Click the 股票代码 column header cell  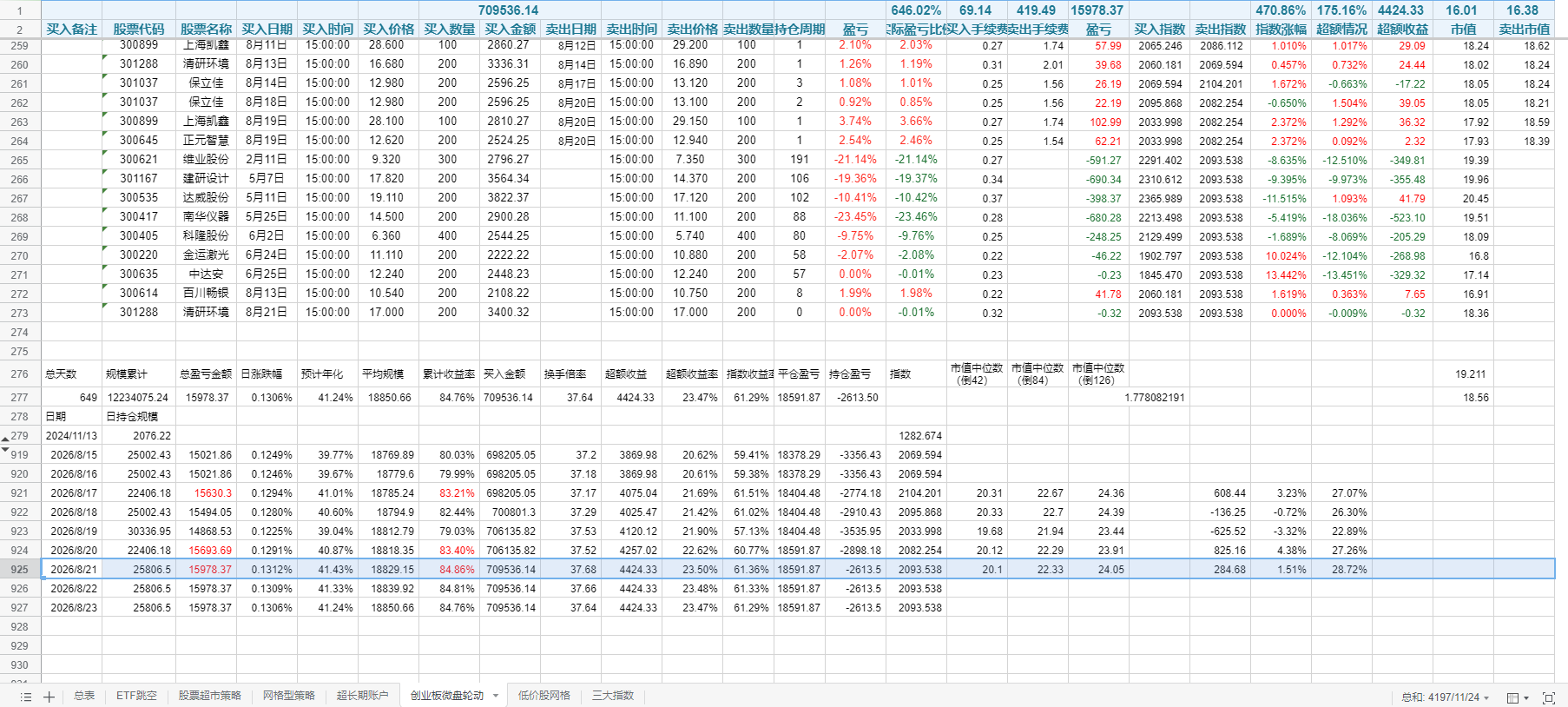point(139,29)
